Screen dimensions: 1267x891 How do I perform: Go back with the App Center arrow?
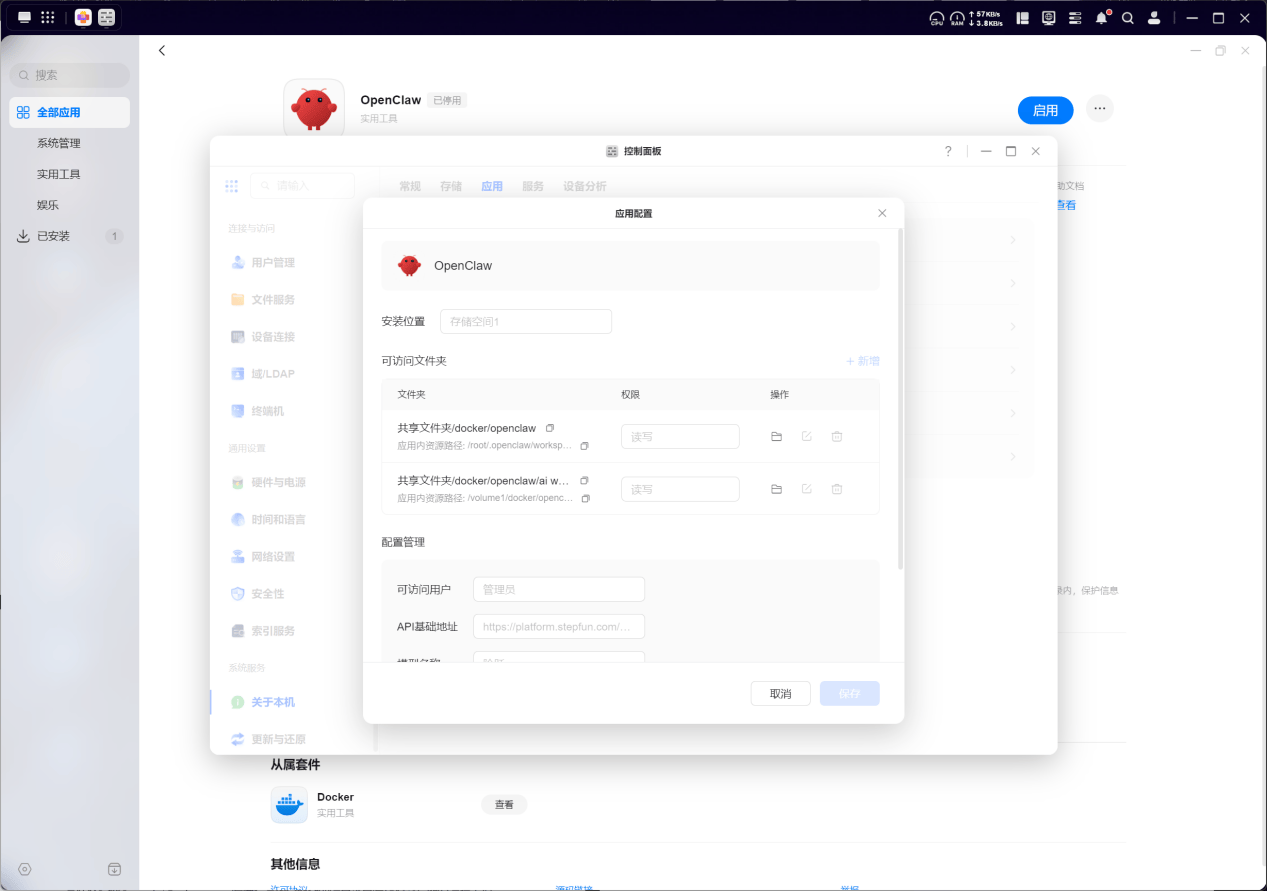(x=162, y=50)
